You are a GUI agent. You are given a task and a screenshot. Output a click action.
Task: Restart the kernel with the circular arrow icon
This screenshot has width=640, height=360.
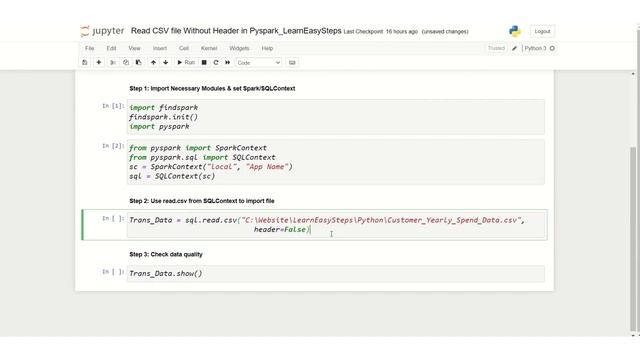coord(216,62)
